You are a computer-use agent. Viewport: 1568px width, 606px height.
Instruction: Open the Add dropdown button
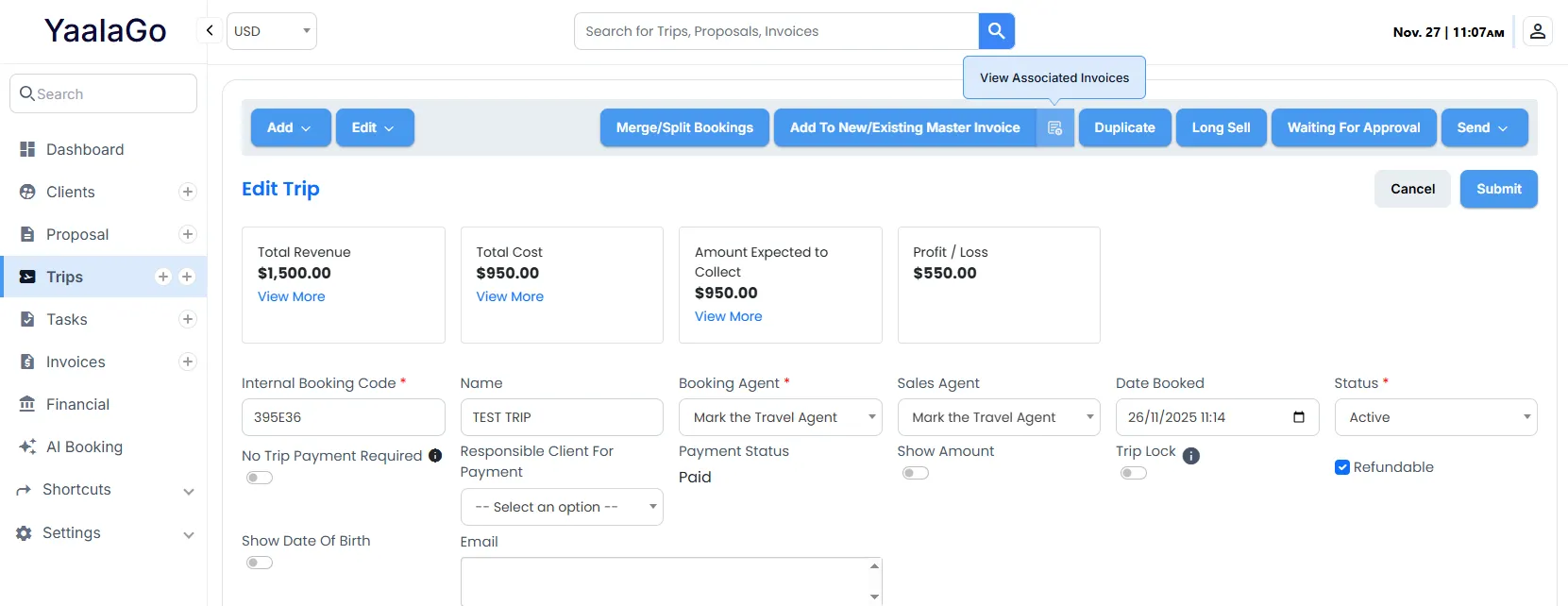291,127
